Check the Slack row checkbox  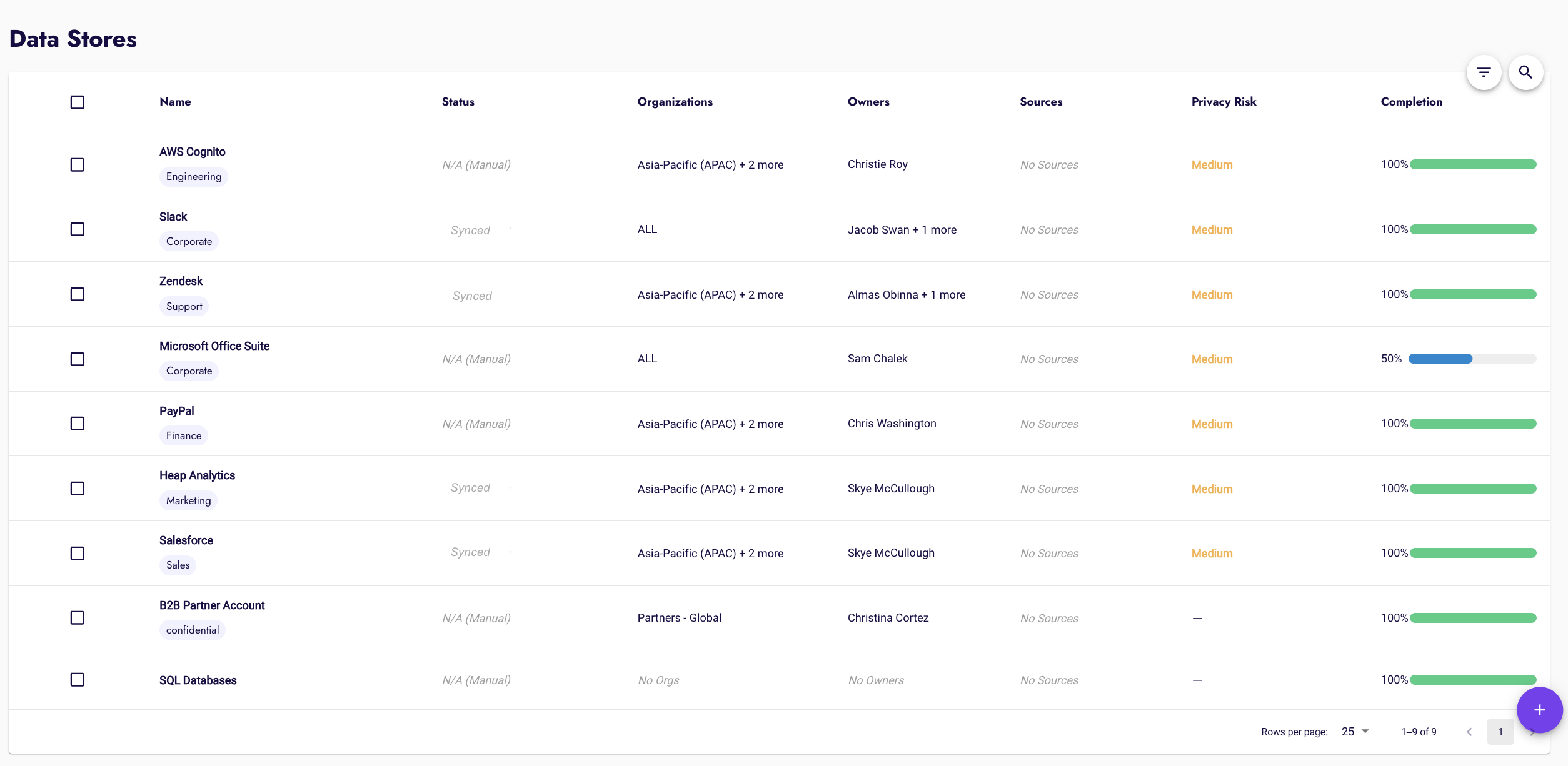coord(78,229)
